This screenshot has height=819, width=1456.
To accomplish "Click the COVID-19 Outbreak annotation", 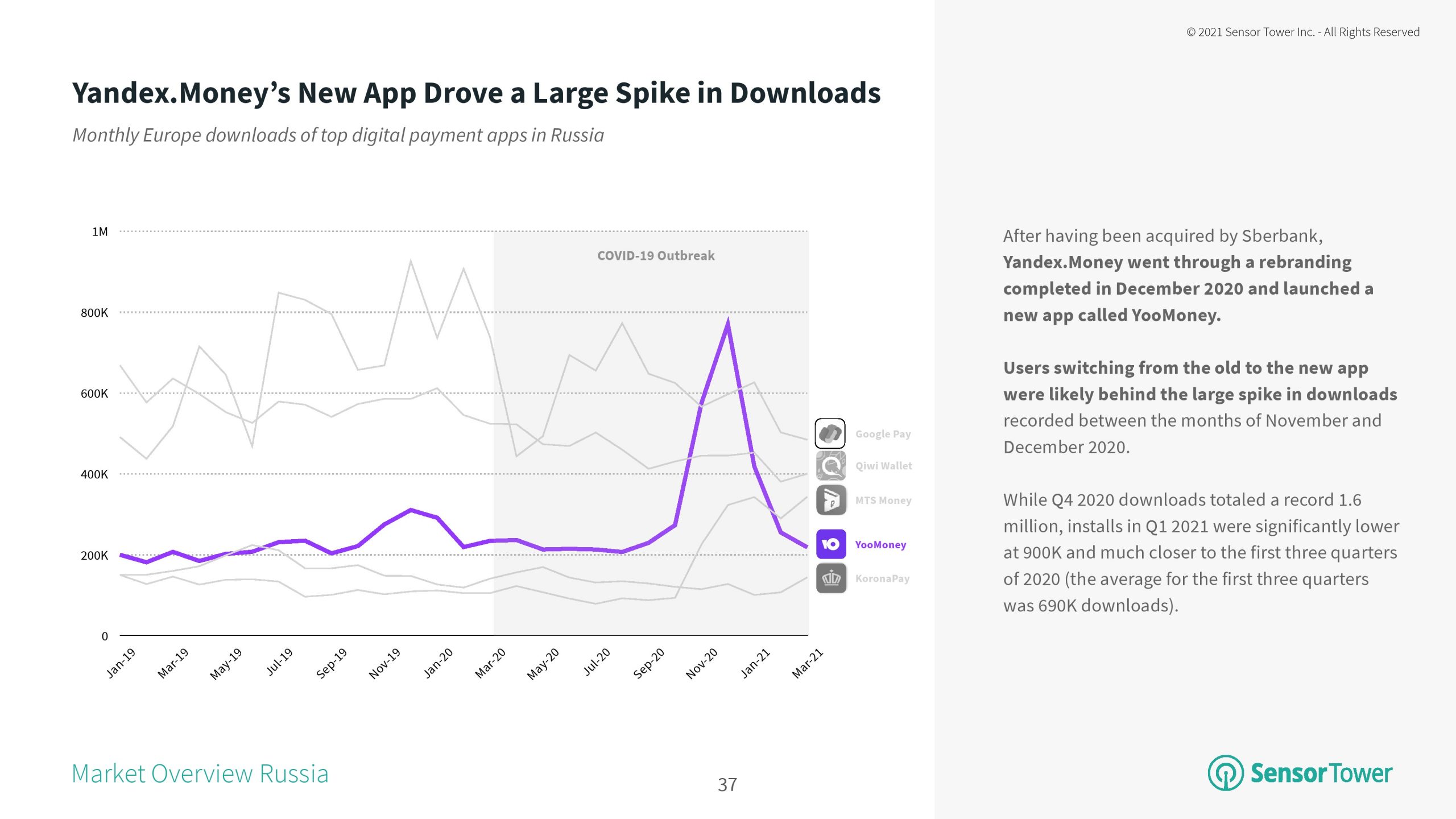I will [x=656, y=256].
